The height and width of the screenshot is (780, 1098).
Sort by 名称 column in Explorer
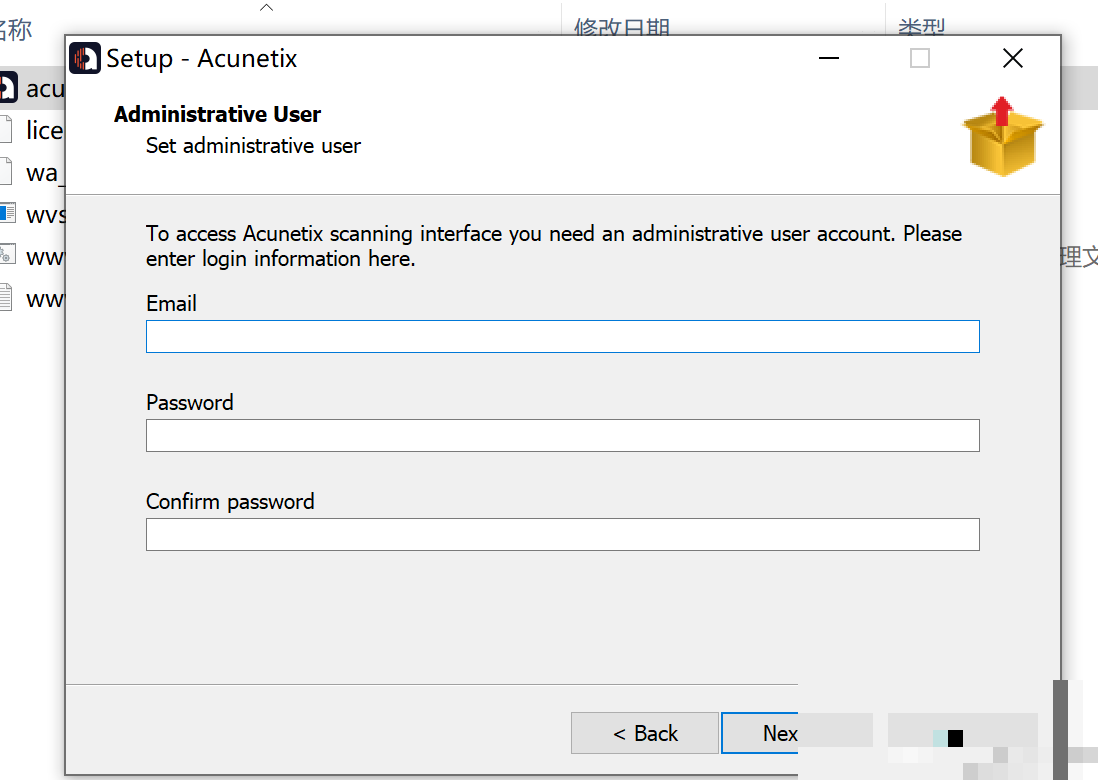15,30
